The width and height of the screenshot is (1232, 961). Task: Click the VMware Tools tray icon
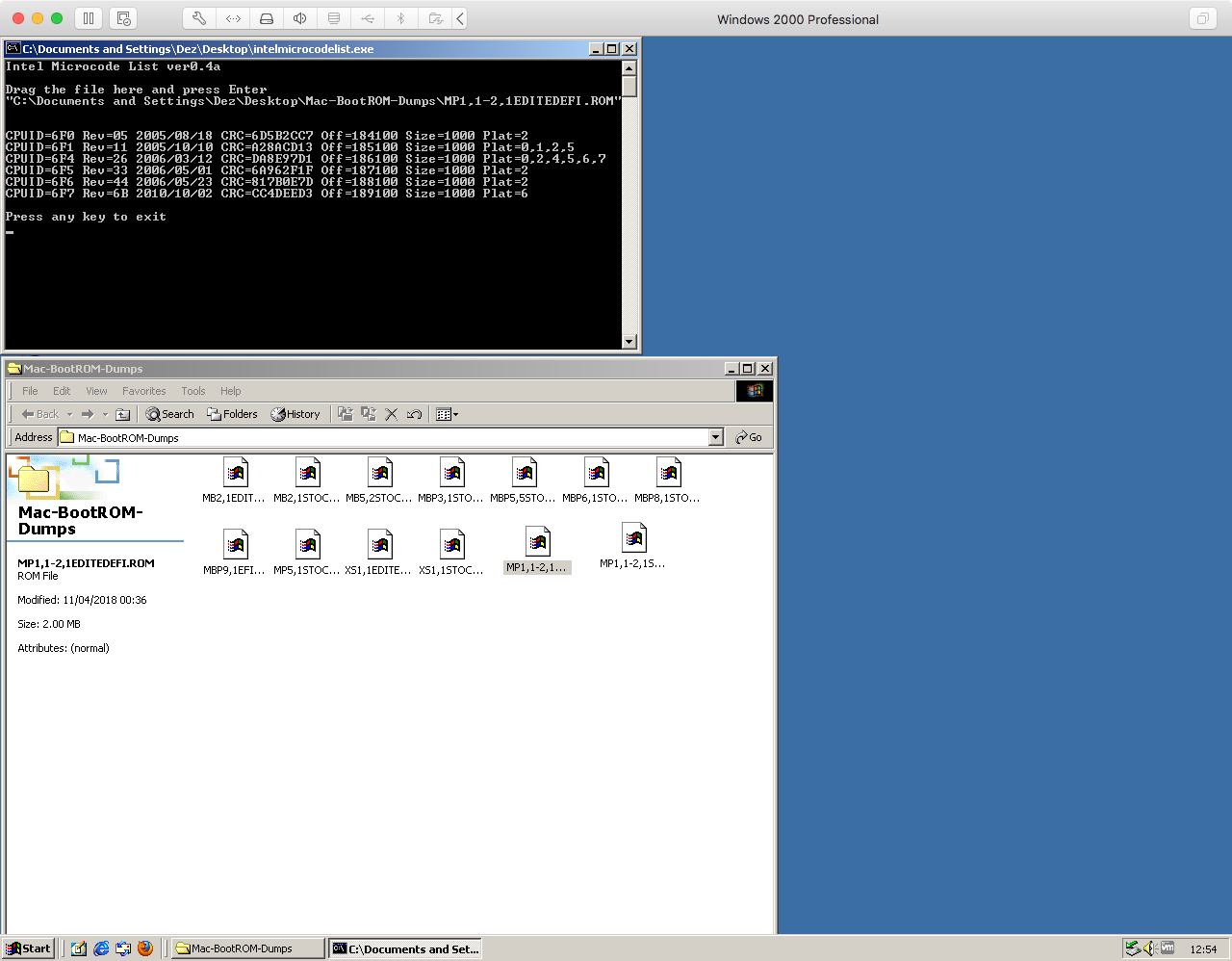1168,948
